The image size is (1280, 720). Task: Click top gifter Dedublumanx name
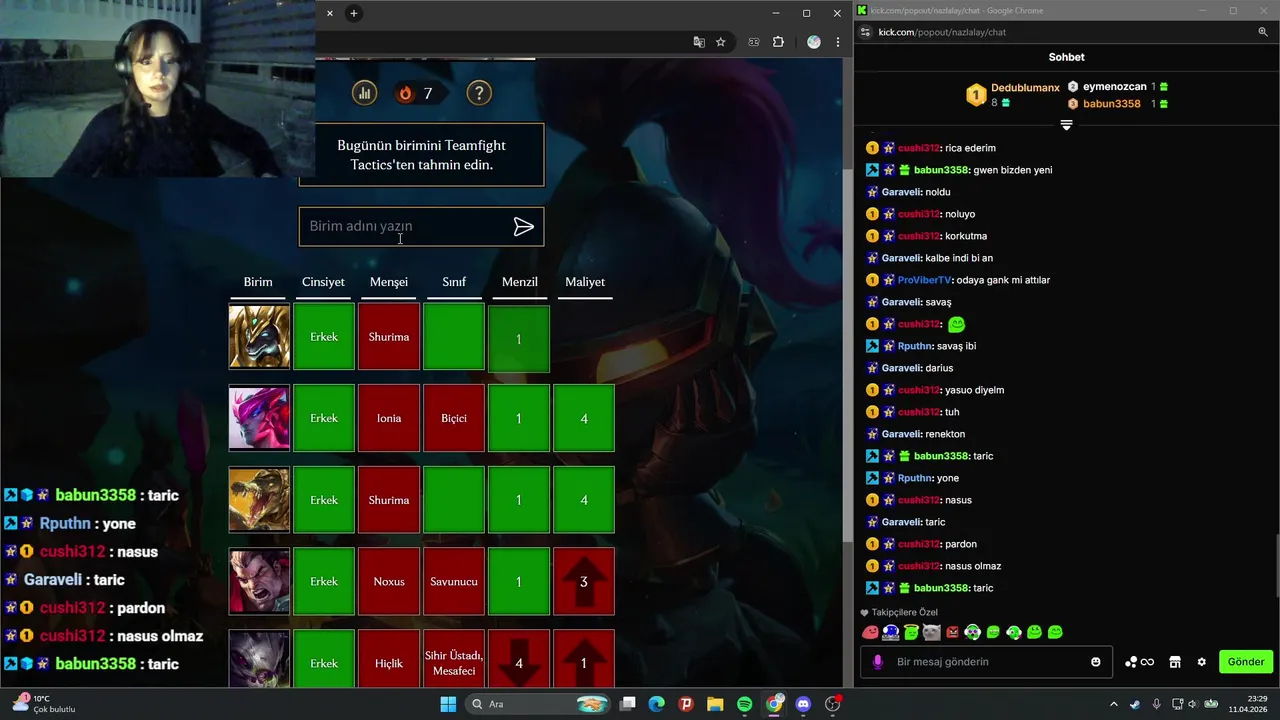coord(1025,88)
